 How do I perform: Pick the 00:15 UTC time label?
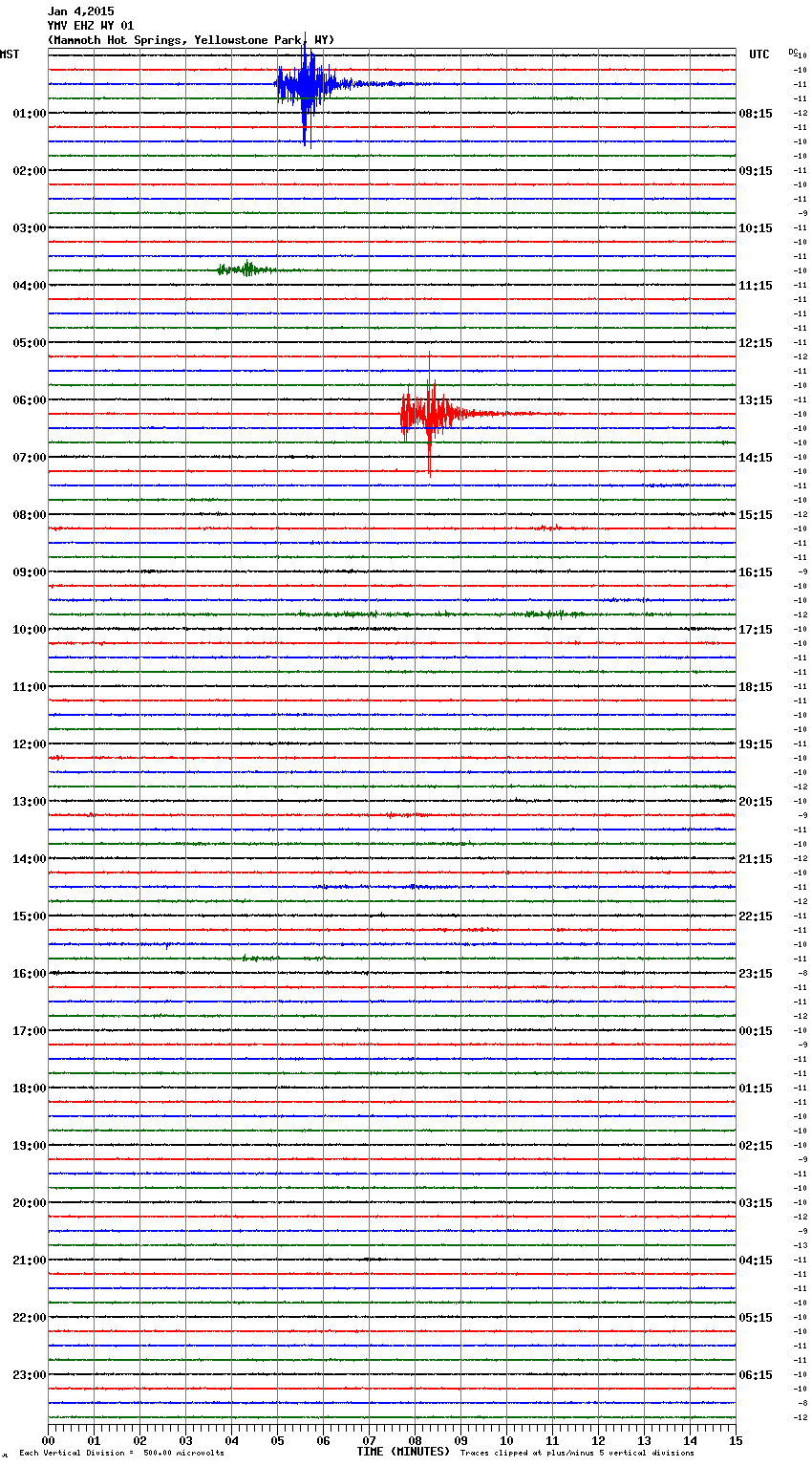pos(756,1031)
